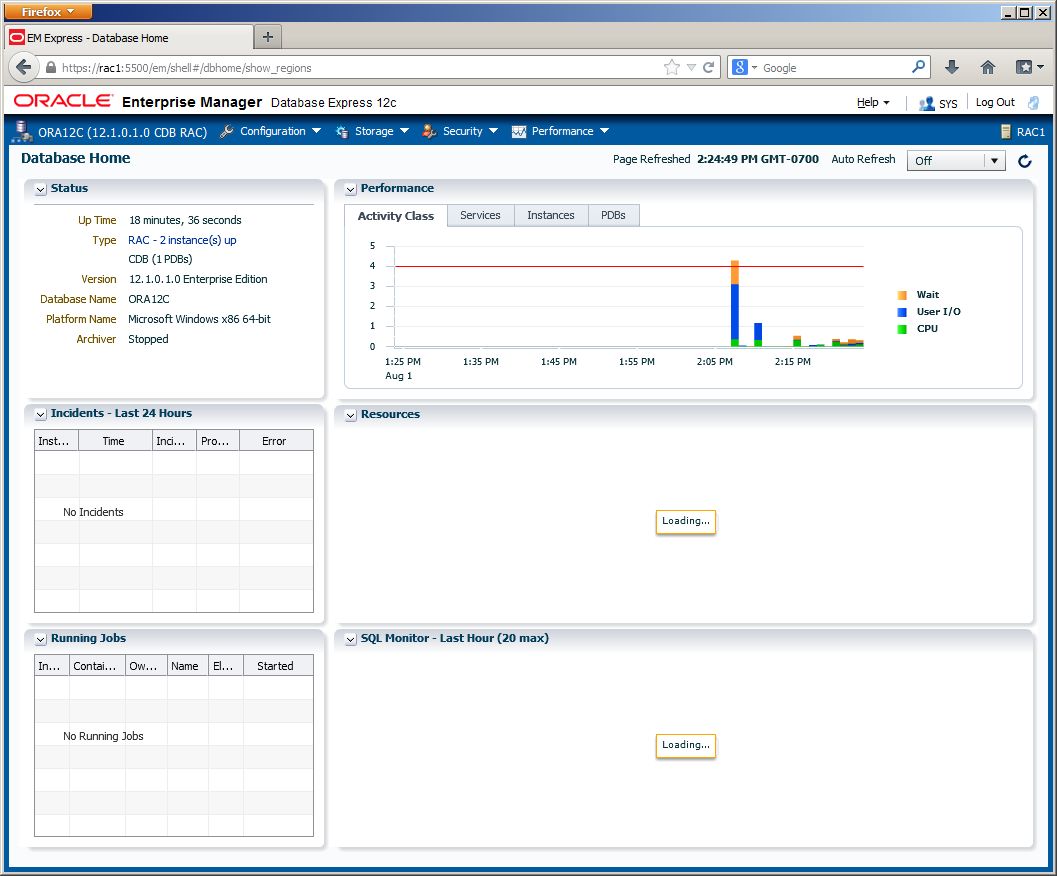Click in the Google search box
The height and width of the screenshot is (876, 1057).
click(x=835, y=67)
